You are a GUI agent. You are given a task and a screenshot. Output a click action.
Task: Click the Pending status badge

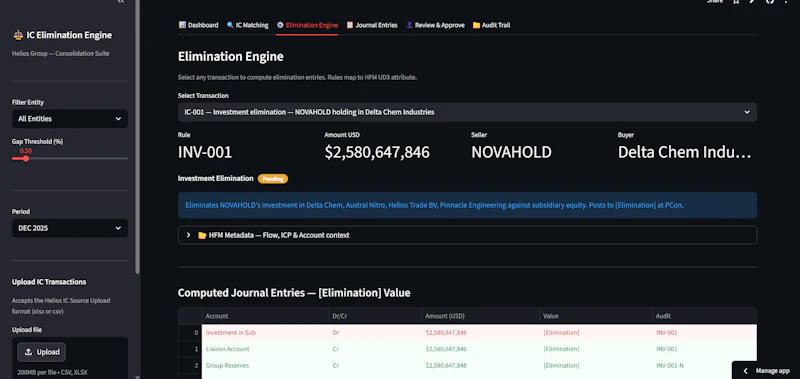point(273,179)
